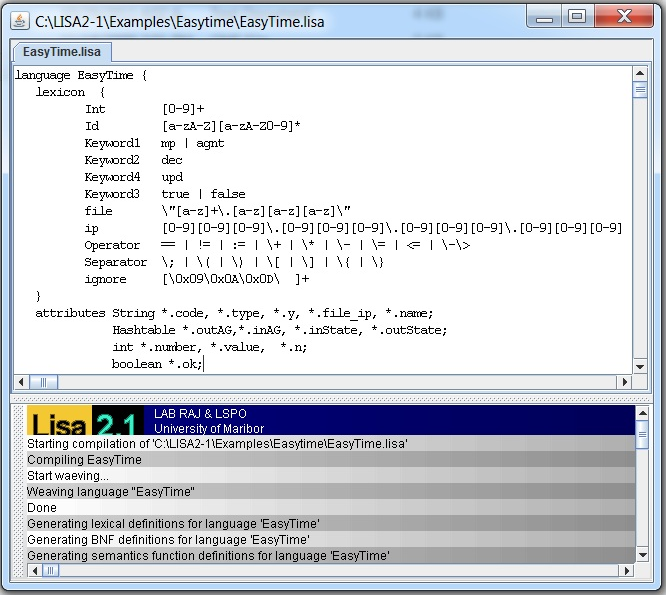
Task: Click the 'boolean *.ok;' line
Action: [158, 364]
